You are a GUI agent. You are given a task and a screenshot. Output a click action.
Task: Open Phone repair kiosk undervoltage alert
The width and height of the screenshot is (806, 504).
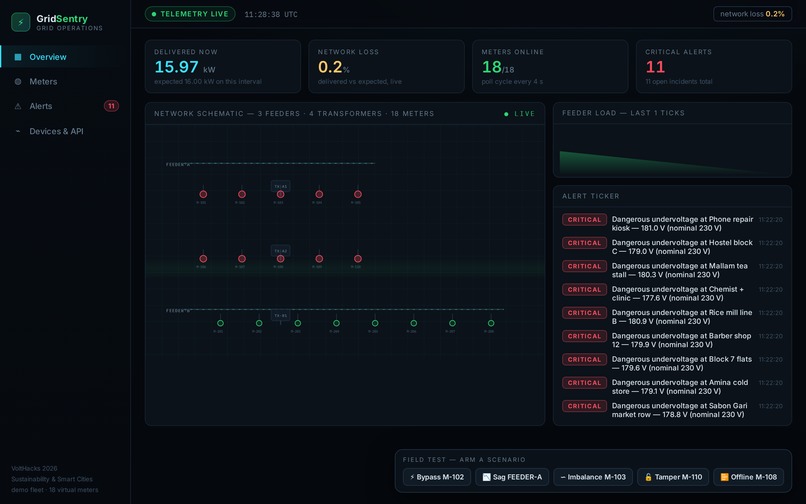672,224
